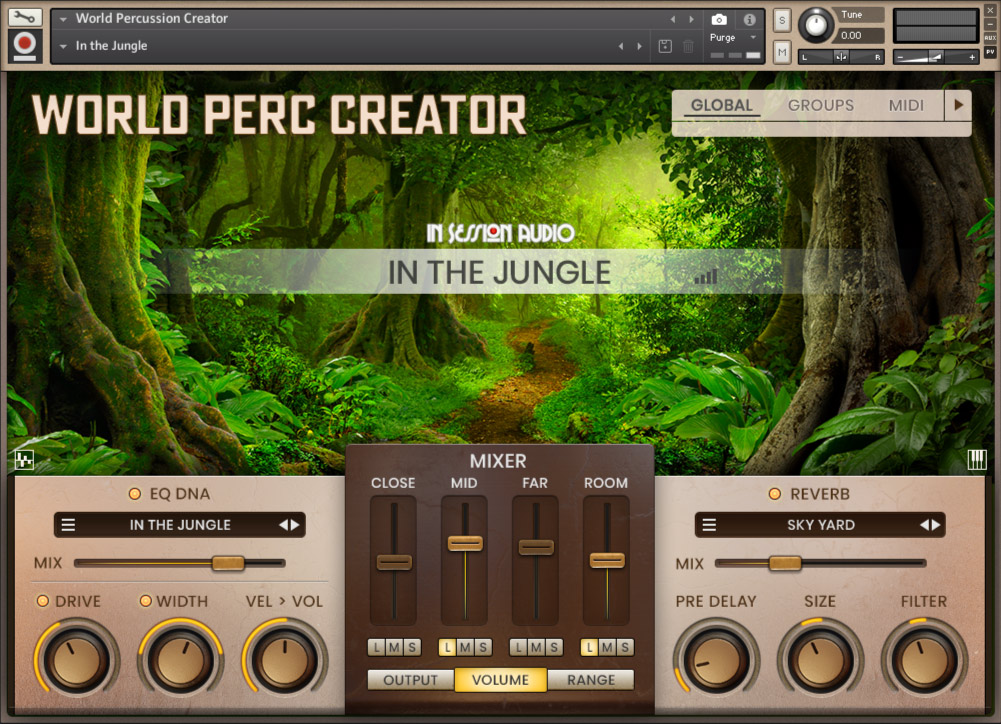Select the OUTPUT mixer tab
This screenshot has height=724, width=1001.
click(x=410, y=680)
